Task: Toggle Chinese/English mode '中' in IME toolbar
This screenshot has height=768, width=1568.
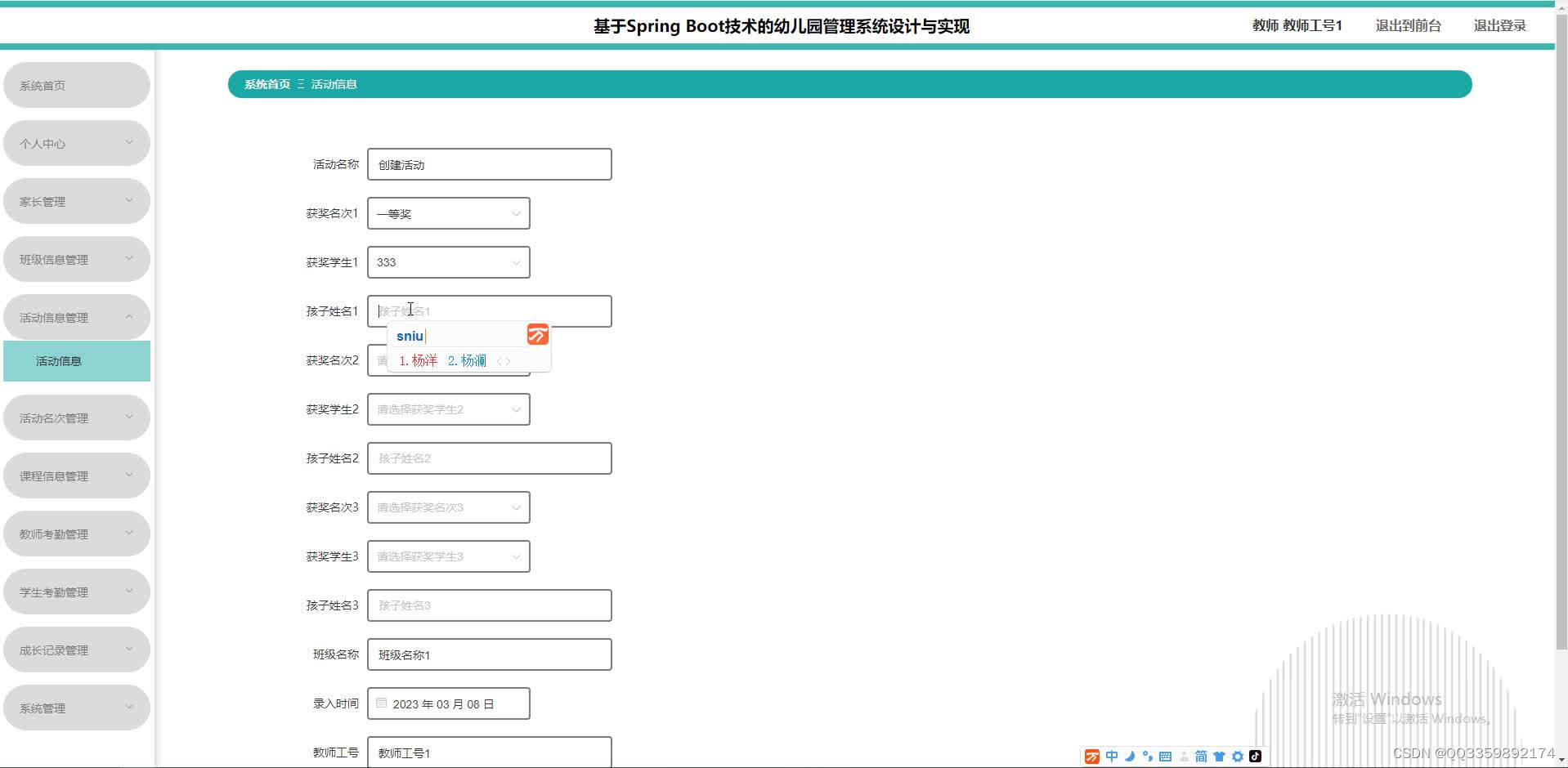Action: [x=1111, y=757]
